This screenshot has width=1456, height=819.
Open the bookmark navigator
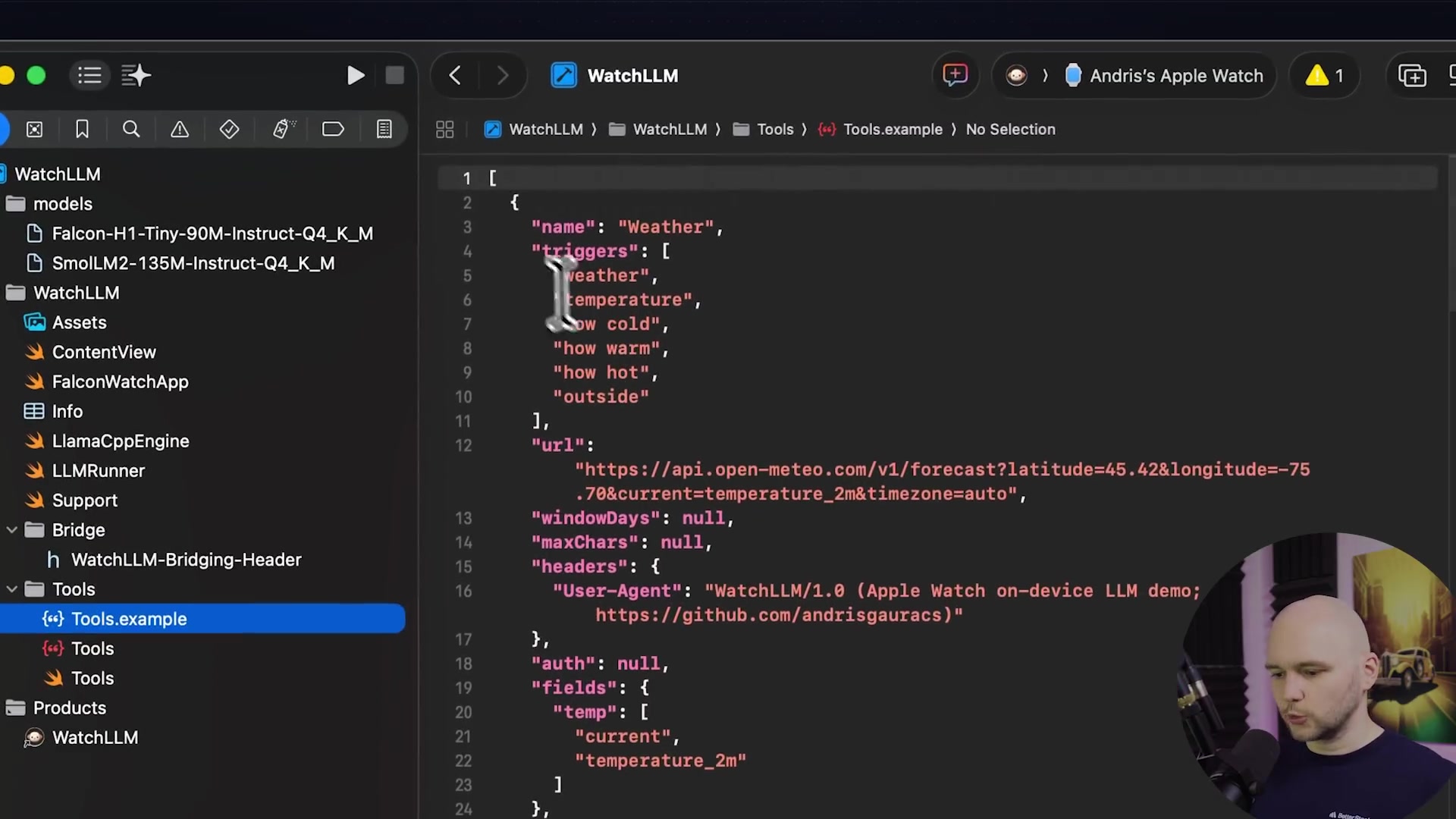(82, 130)
